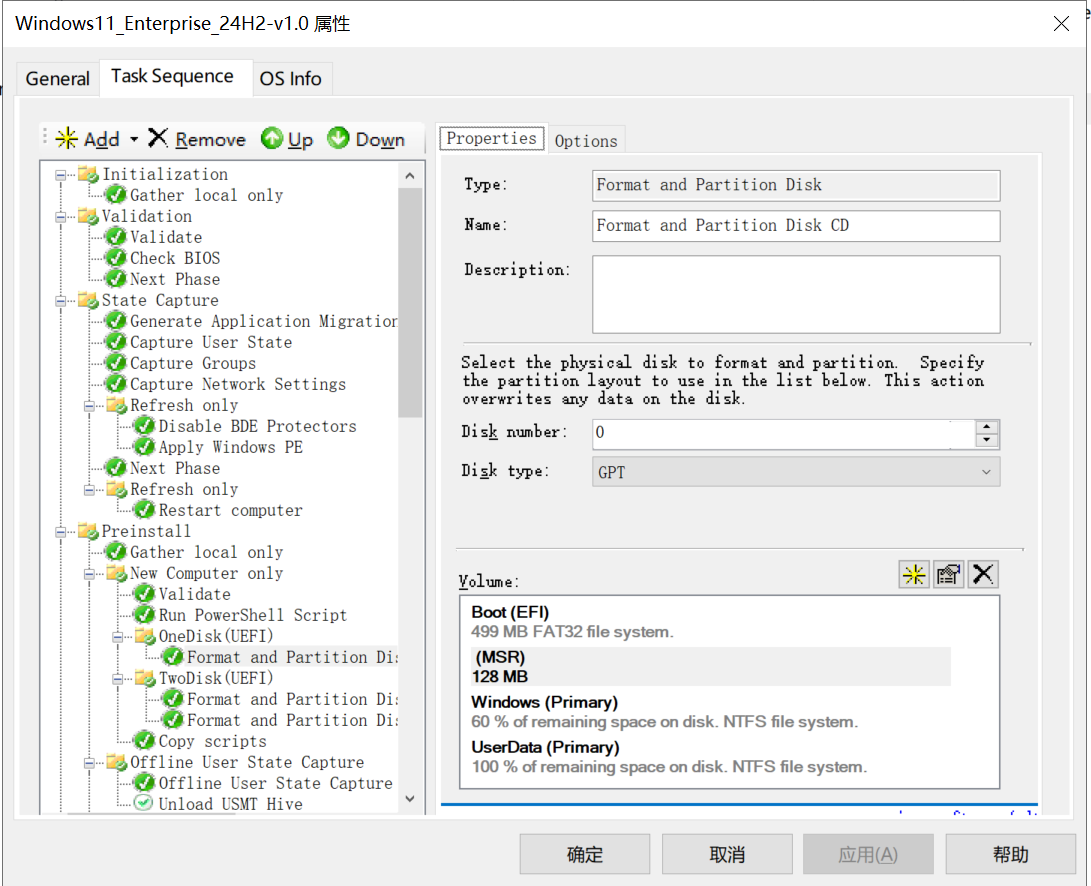Click the 确定 button
1091x886 pixels.
tap(584, 855)
